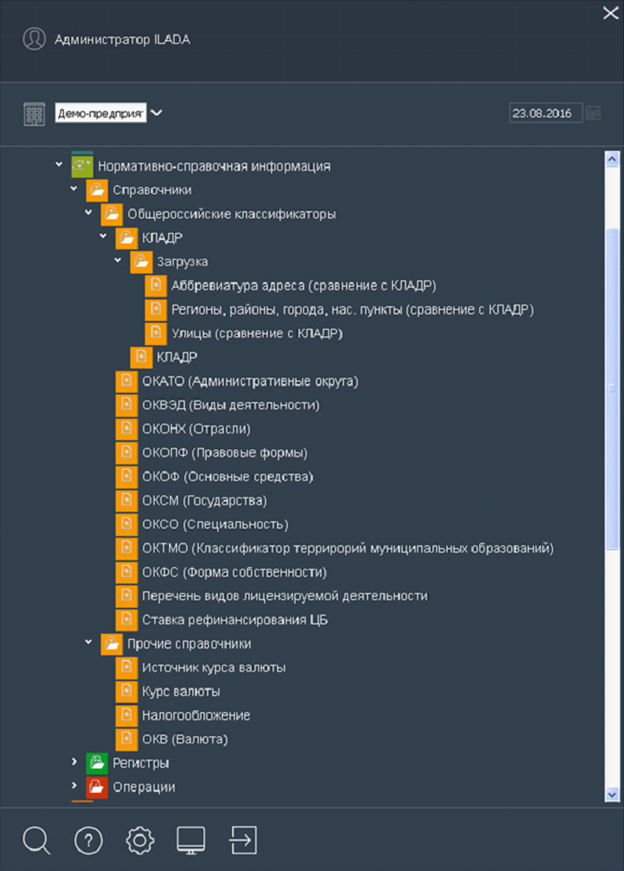Open the Демо-предприятие dropdown arrow

click(157, 113)
